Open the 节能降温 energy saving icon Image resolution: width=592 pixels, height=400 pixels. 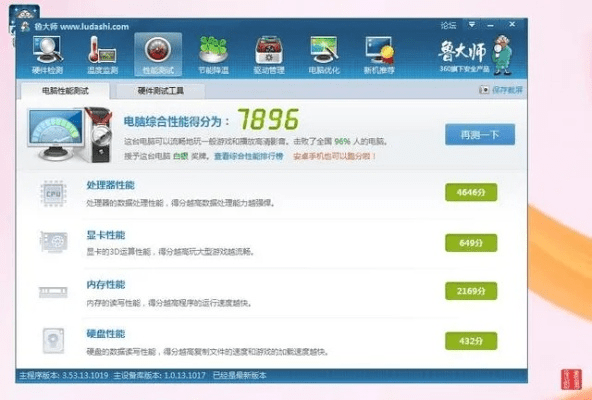213,55
